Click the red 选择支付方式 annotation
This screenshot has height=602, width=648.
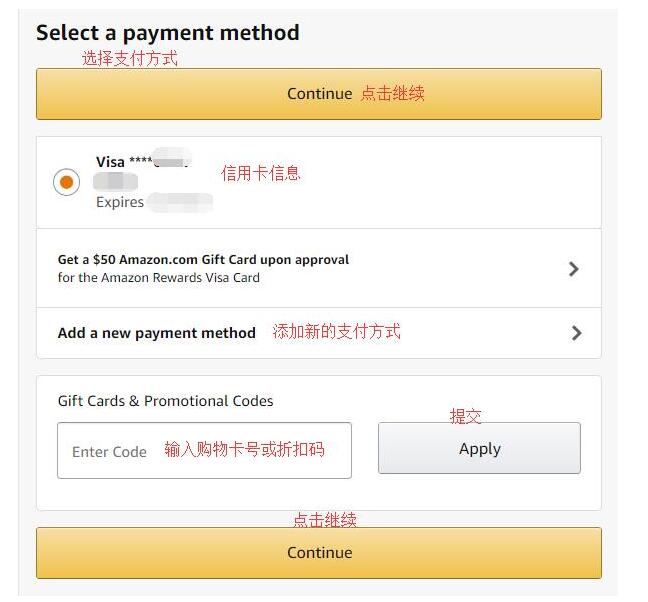click(x=129, y=59)
